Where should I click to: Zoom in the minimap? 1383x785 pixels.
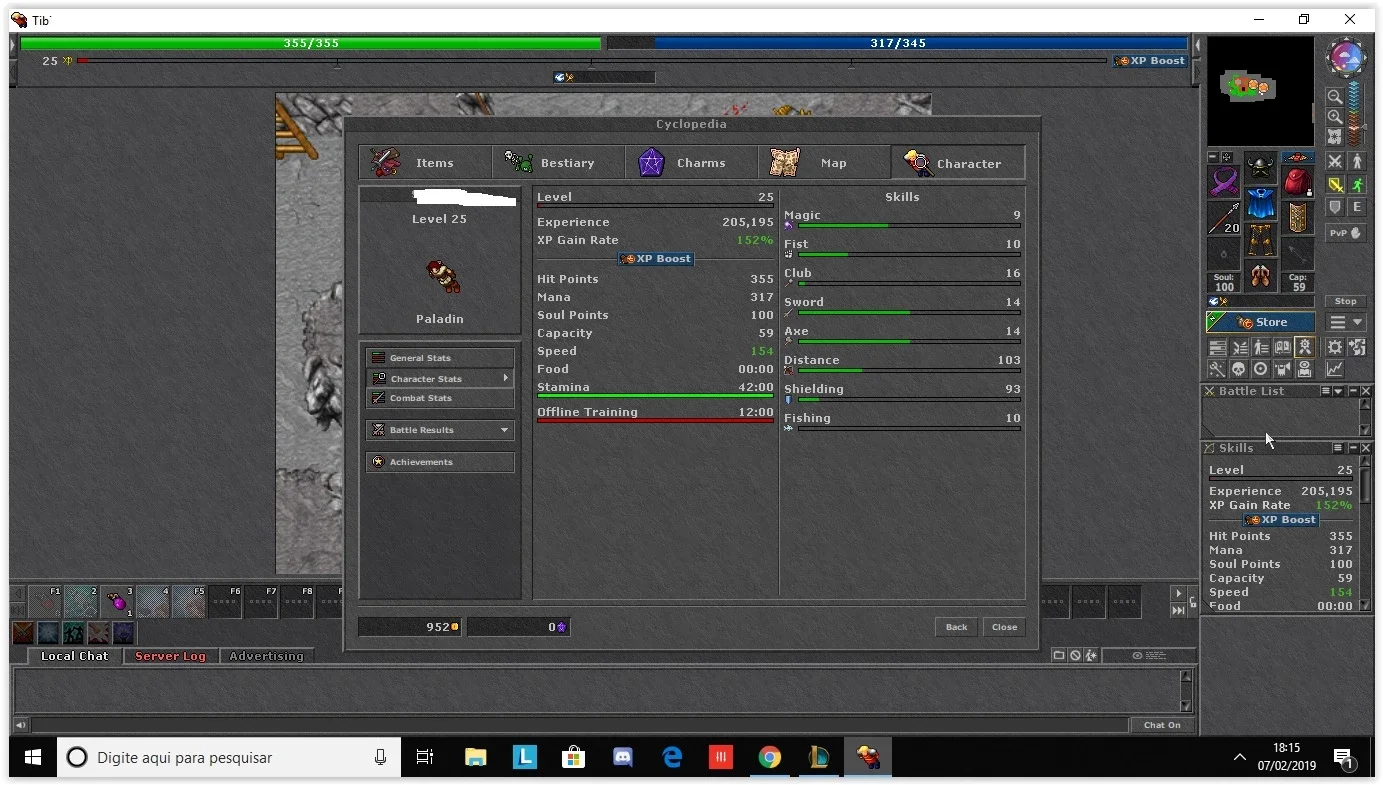click(x=1335, y=117)
